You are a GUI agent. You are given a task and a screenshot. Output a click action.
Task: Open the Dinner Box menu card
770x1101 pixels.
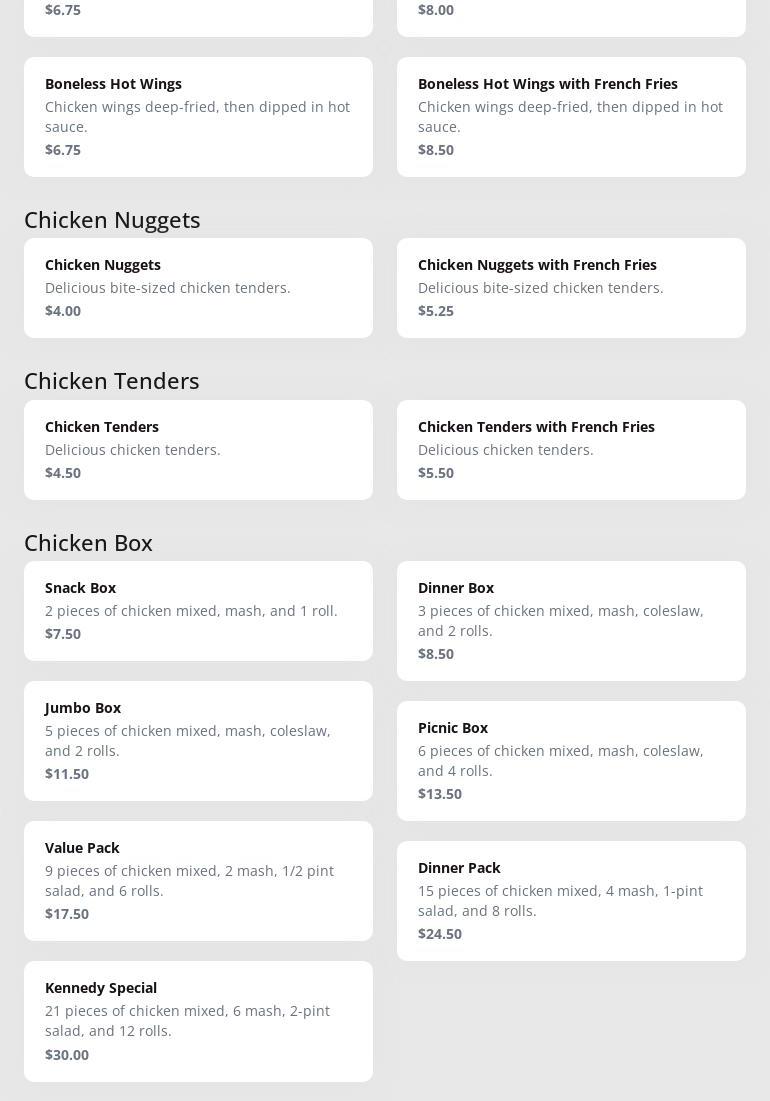pos(571,621)
